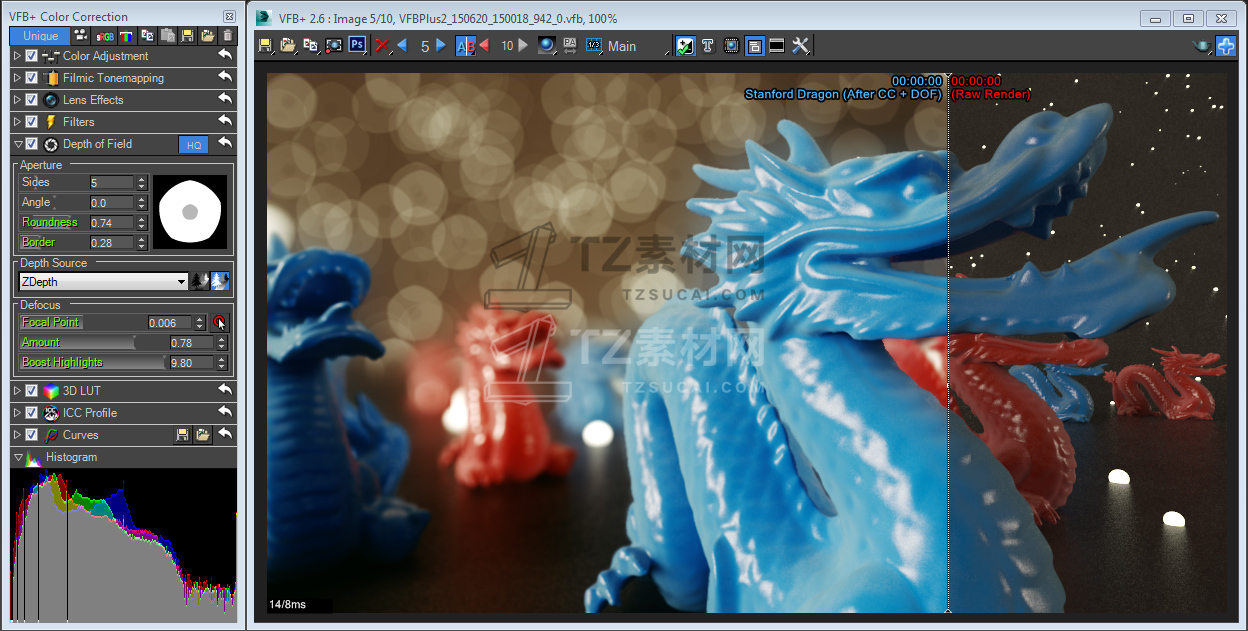Copy color correction settings icon
The height and width of the screenshot is (631, 1248).
click(x=147, y=36)
